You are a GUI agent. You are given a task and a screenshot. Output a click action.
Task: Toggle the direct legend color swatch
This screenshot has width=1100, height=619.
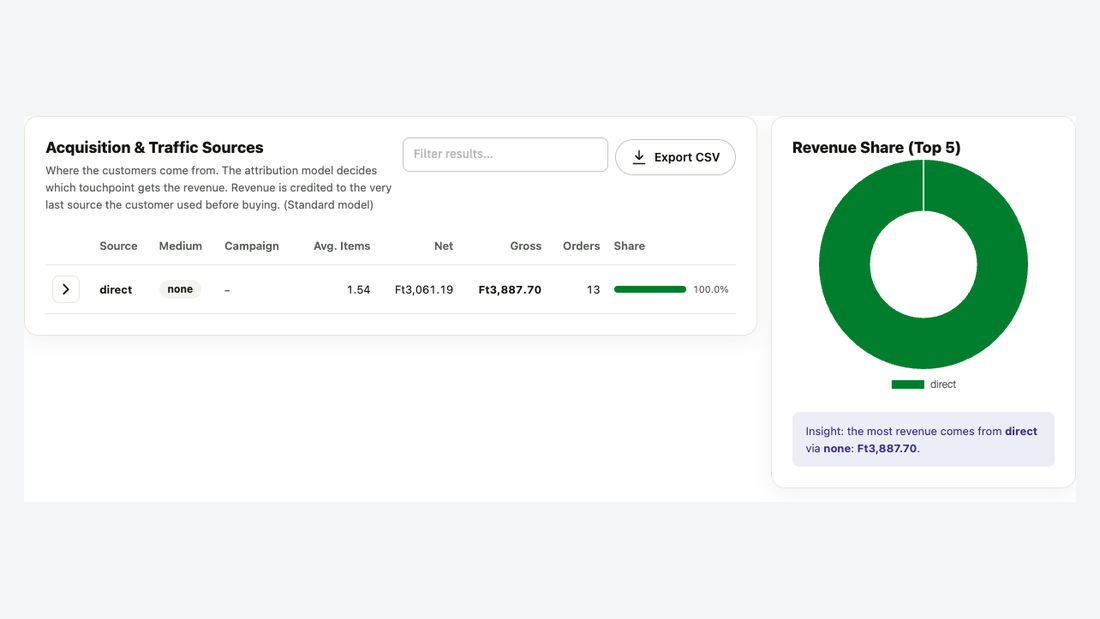[x=908, y=385]
